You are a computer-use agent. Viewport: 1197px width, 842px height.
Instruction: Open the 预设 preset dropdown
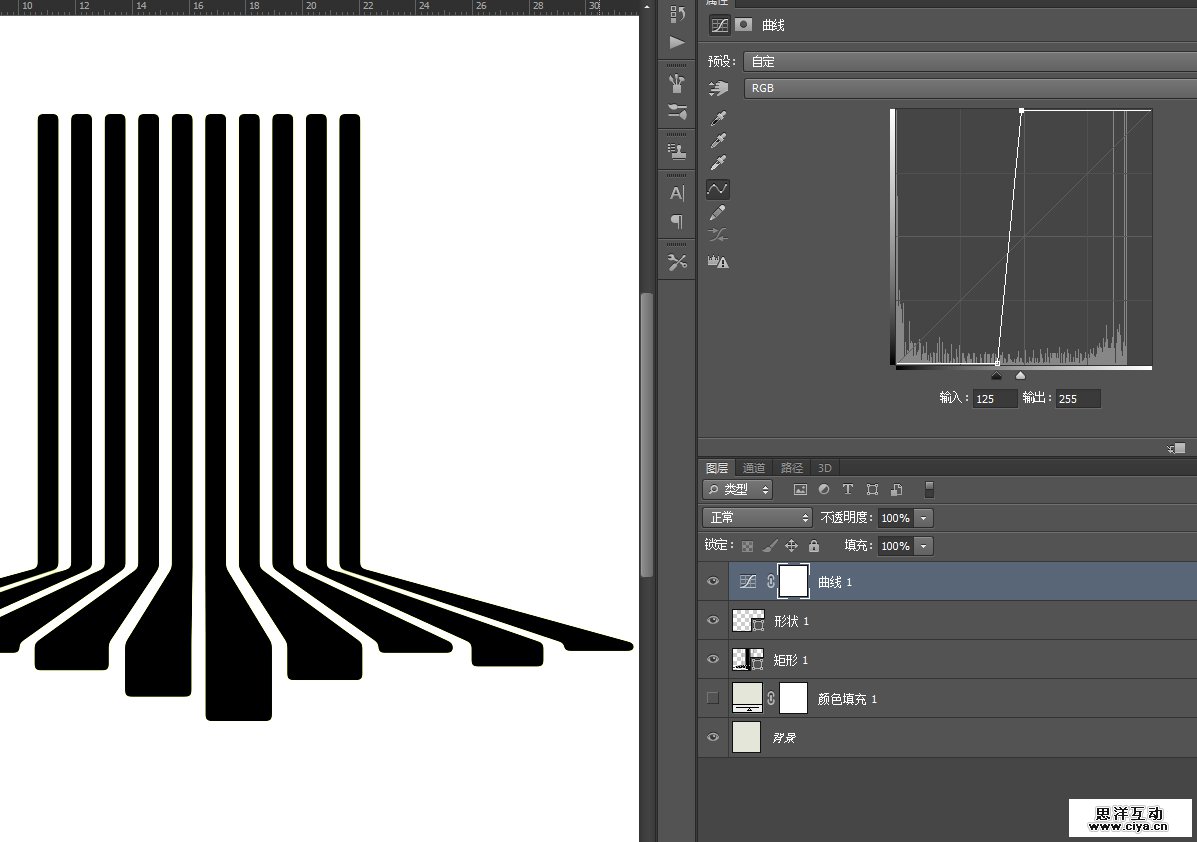(968, 62)
